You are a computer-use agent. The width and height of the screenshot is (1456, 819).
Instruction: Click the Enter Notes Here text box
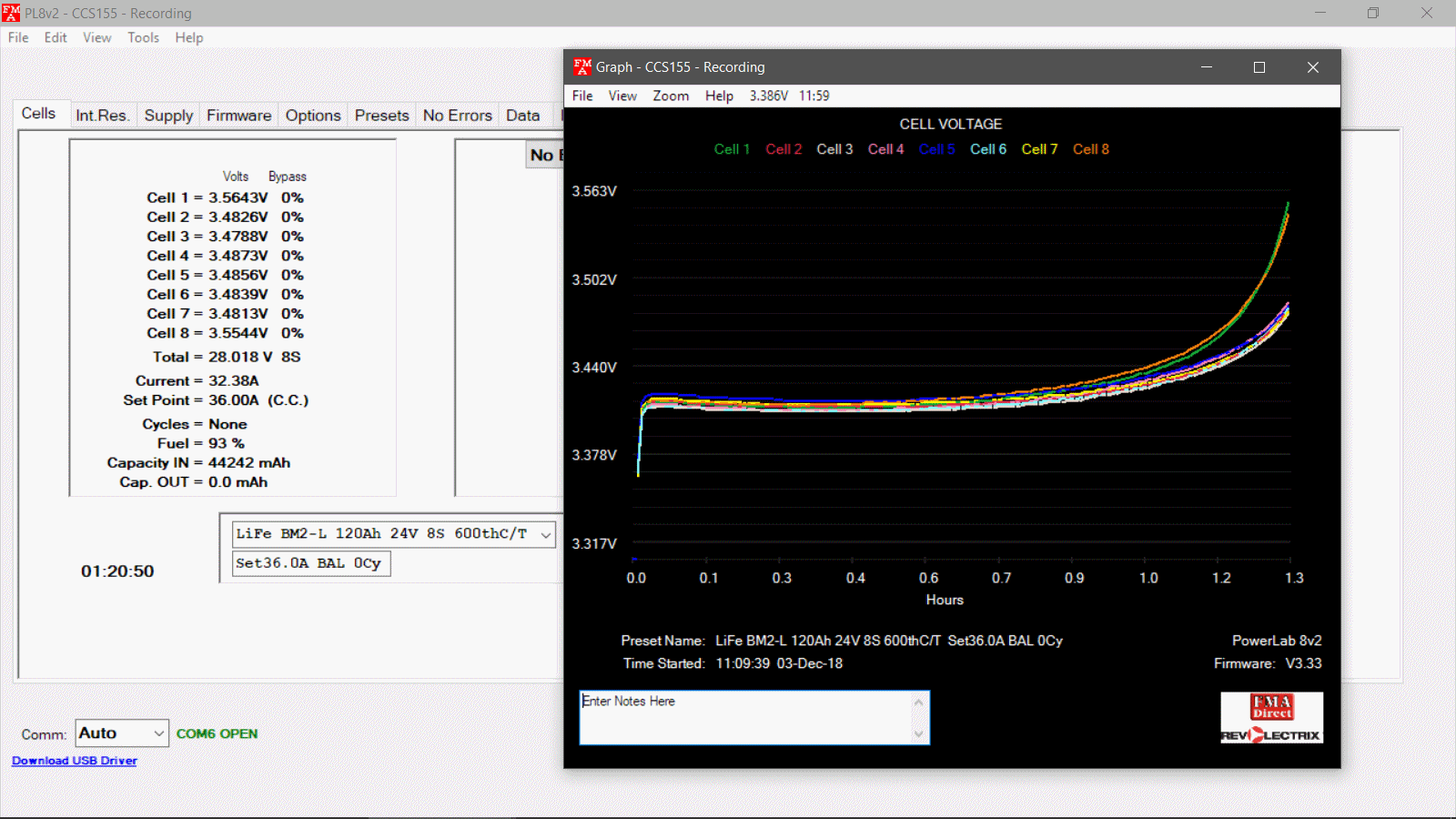[x=746, y=717]
